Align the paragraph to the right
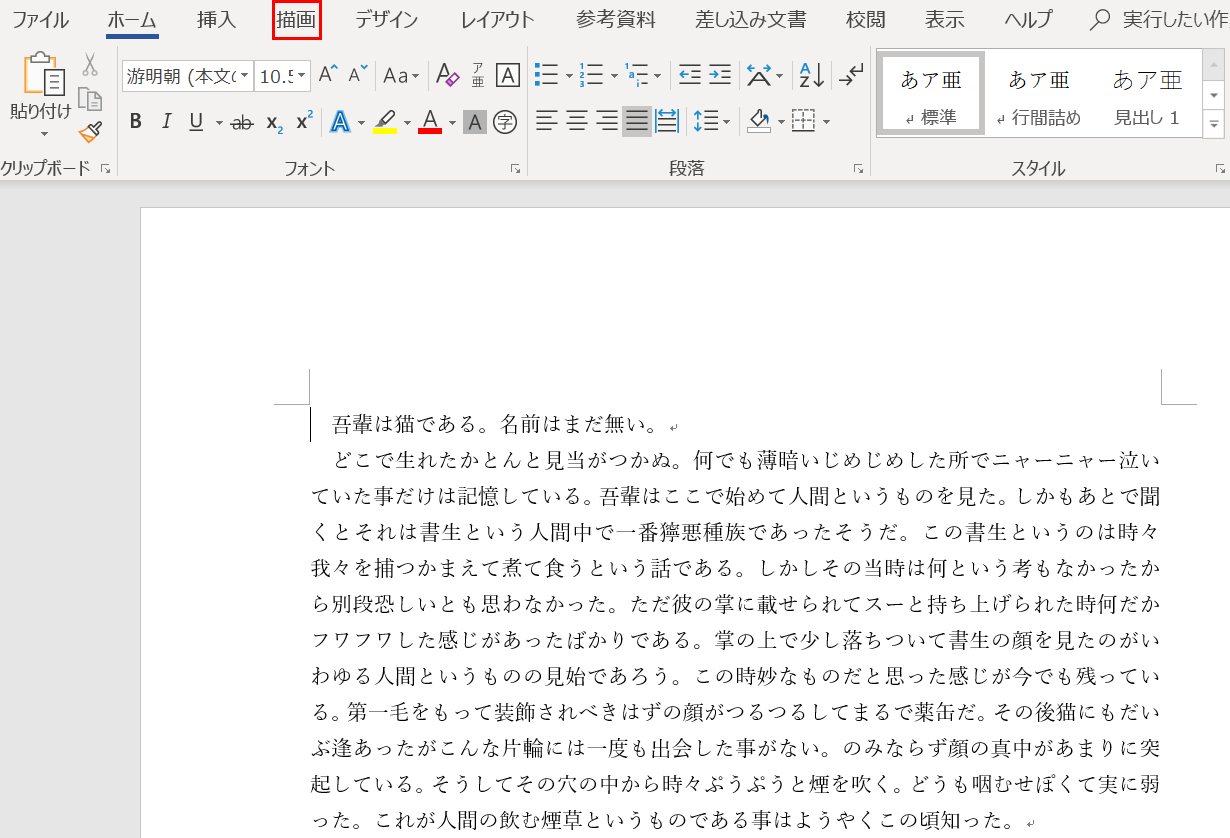1230x838 pixels. tap(607, 122)
